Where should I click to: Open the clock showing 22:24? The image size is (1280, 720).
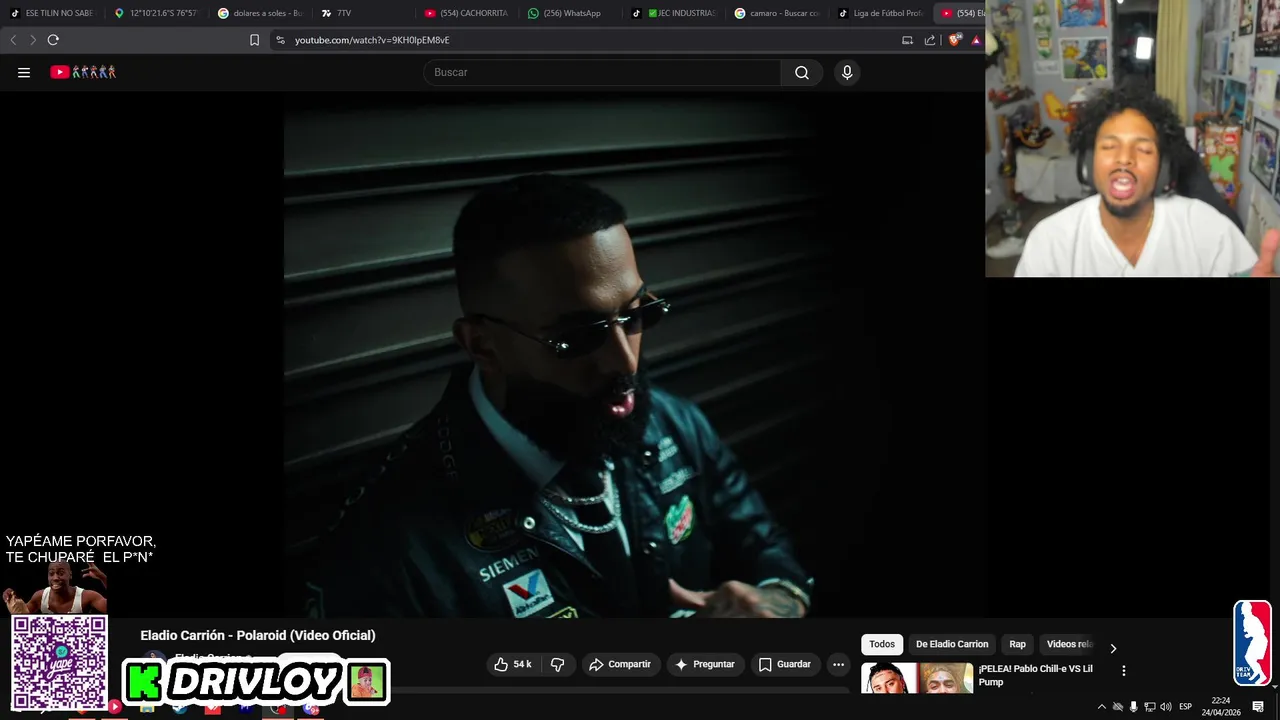(1222, 707)
